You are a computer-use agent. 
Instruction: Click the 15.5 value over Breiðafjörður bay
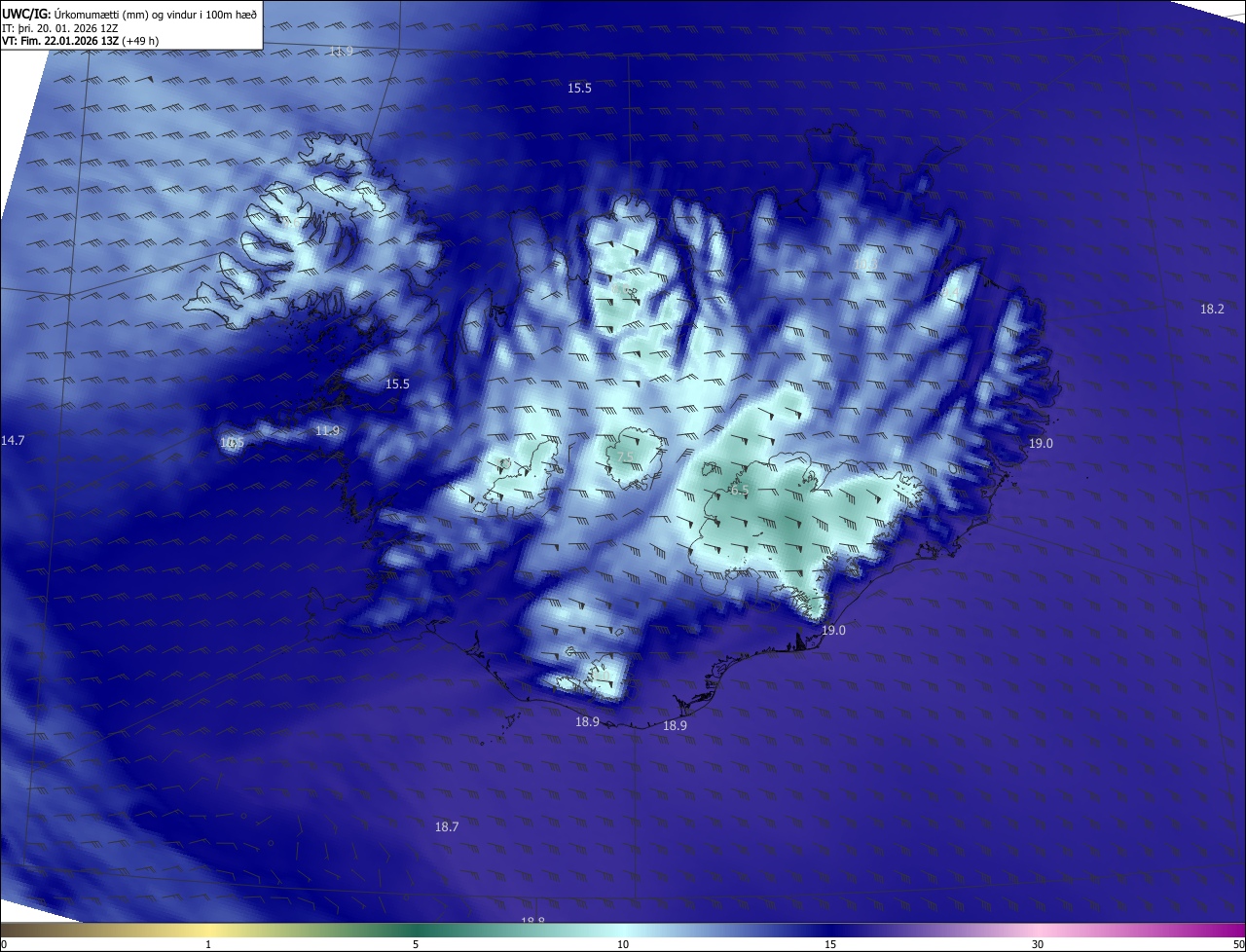[397, 384]
